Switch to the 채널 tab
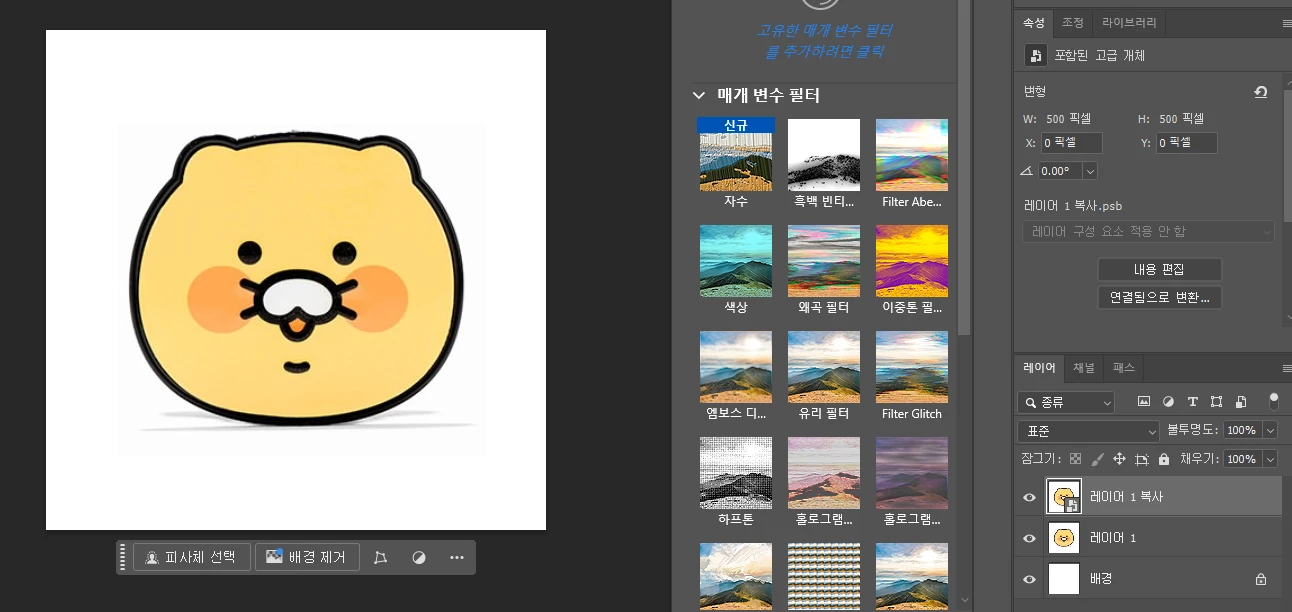The width and height of the screenshot is (1292, 612). 1083,367
